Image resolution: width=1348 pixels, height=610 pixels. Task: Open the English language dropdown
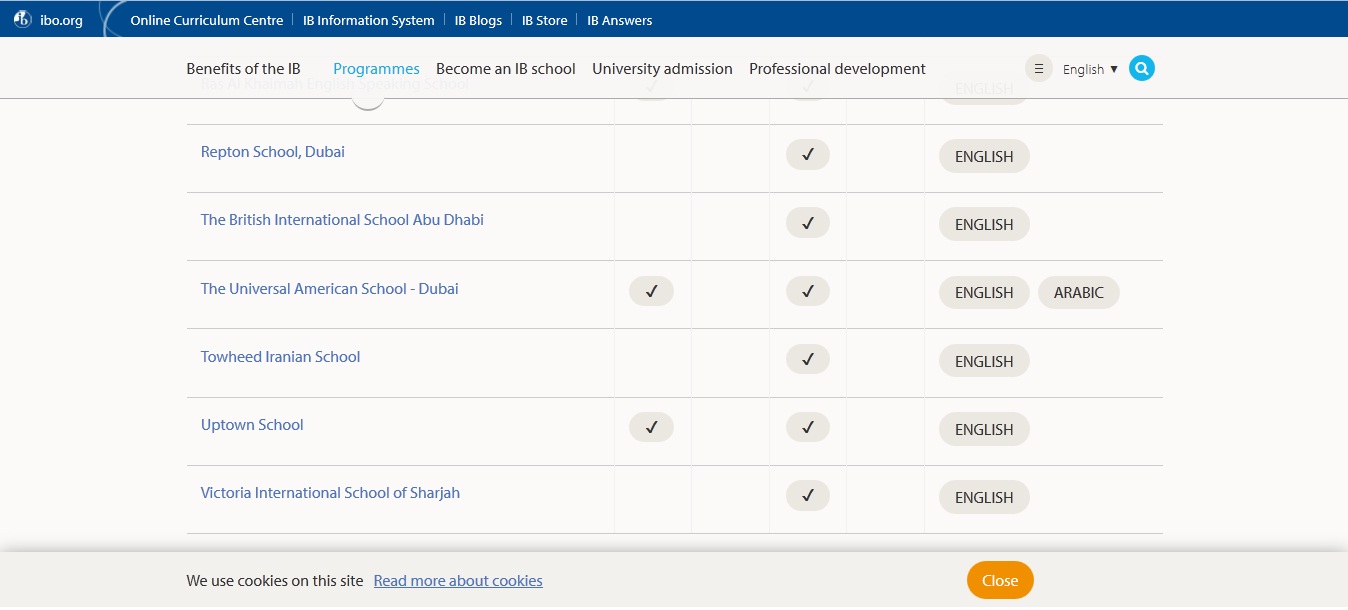[x=1090, y=69]
